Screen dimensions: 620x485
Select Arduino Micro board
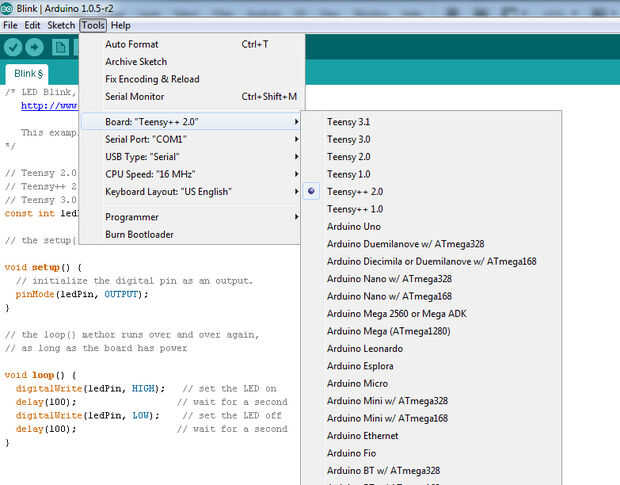point(431,383)
